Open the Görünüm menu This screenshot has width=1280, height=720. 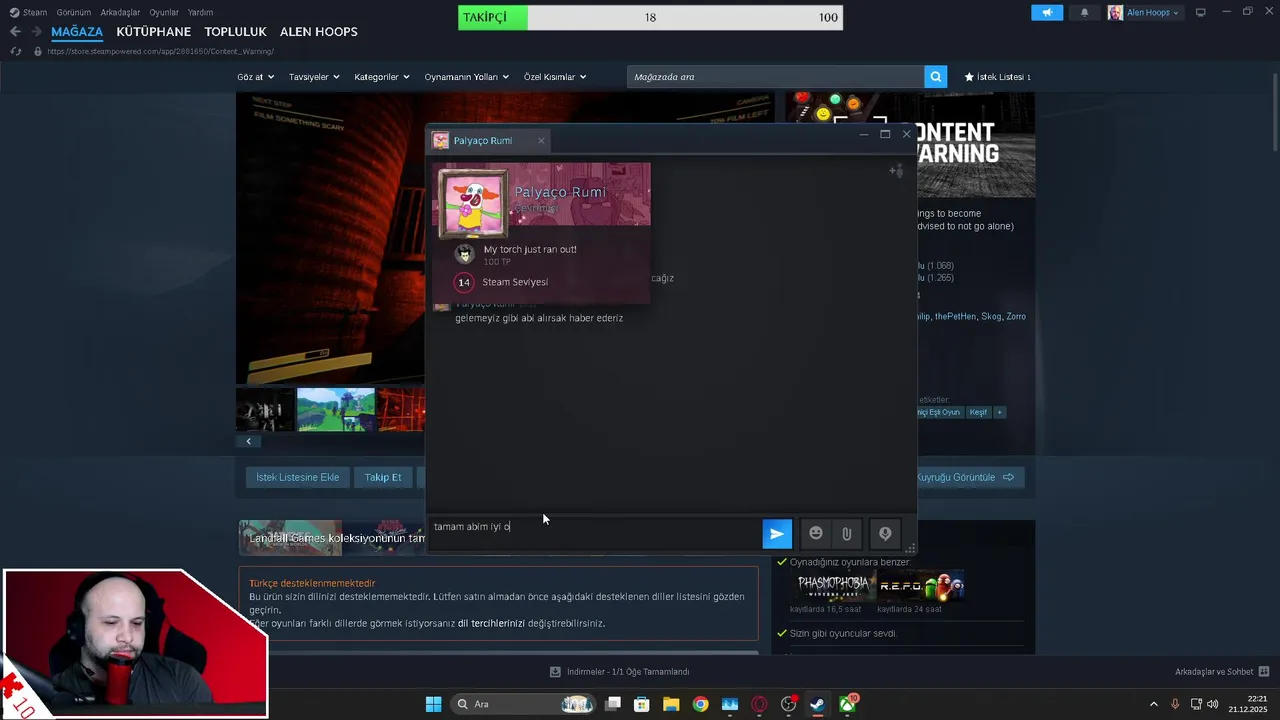[74, 12]
